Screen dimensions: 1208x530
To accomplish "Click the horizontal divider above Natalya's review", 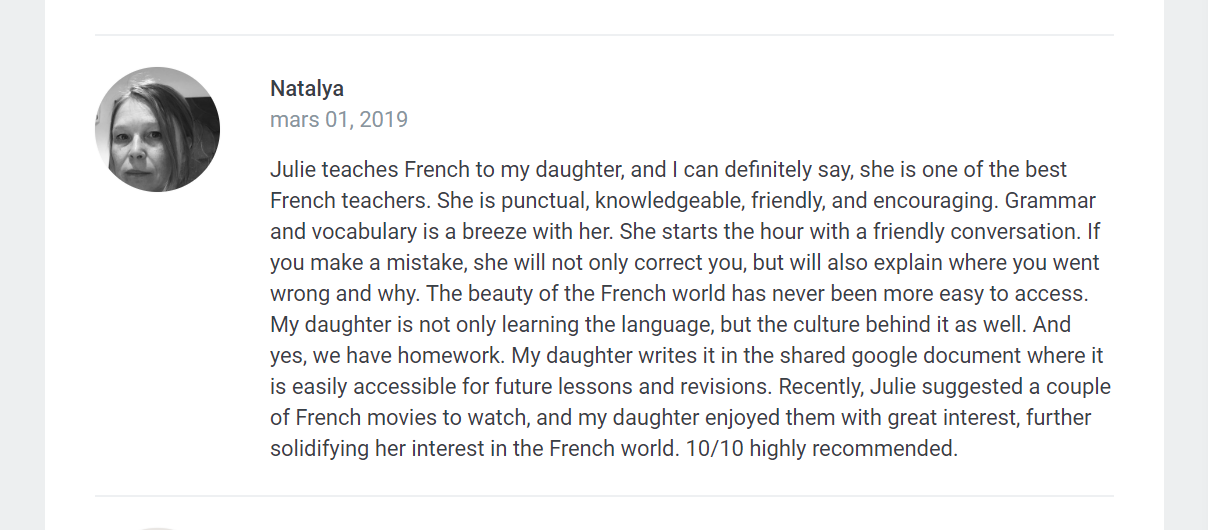I will coord(604,35).
